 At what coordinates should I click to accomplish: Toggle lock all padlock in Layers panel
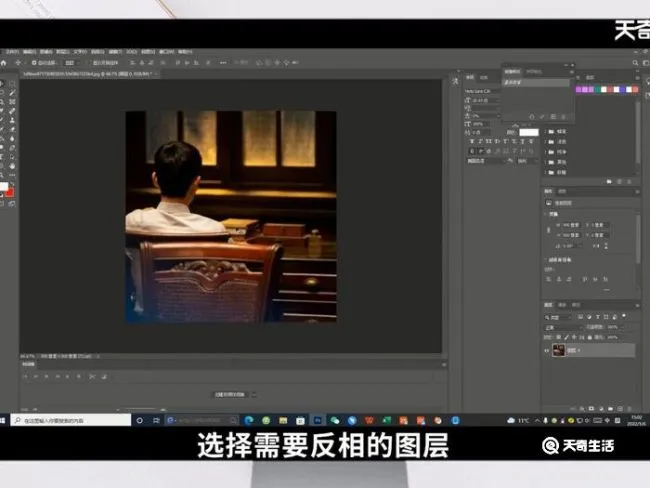590,337
